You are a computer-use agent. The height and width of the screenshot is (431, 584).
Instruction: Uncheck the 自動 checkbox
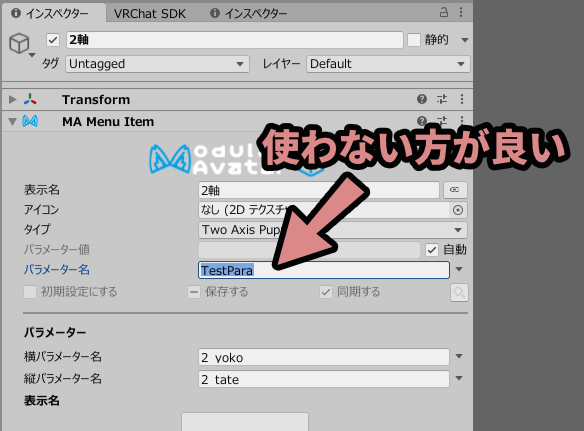pyautogui.click(x=432, y=250)
